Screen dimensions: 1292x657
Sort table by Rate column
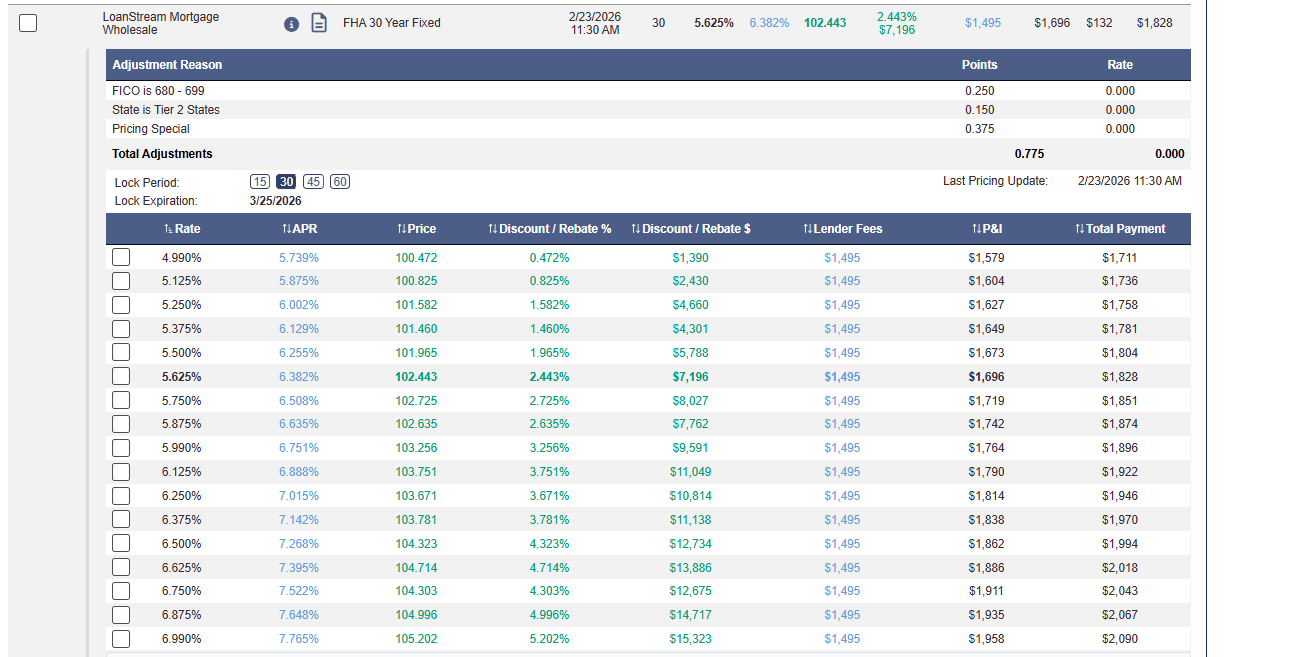(x=182, y=229)
